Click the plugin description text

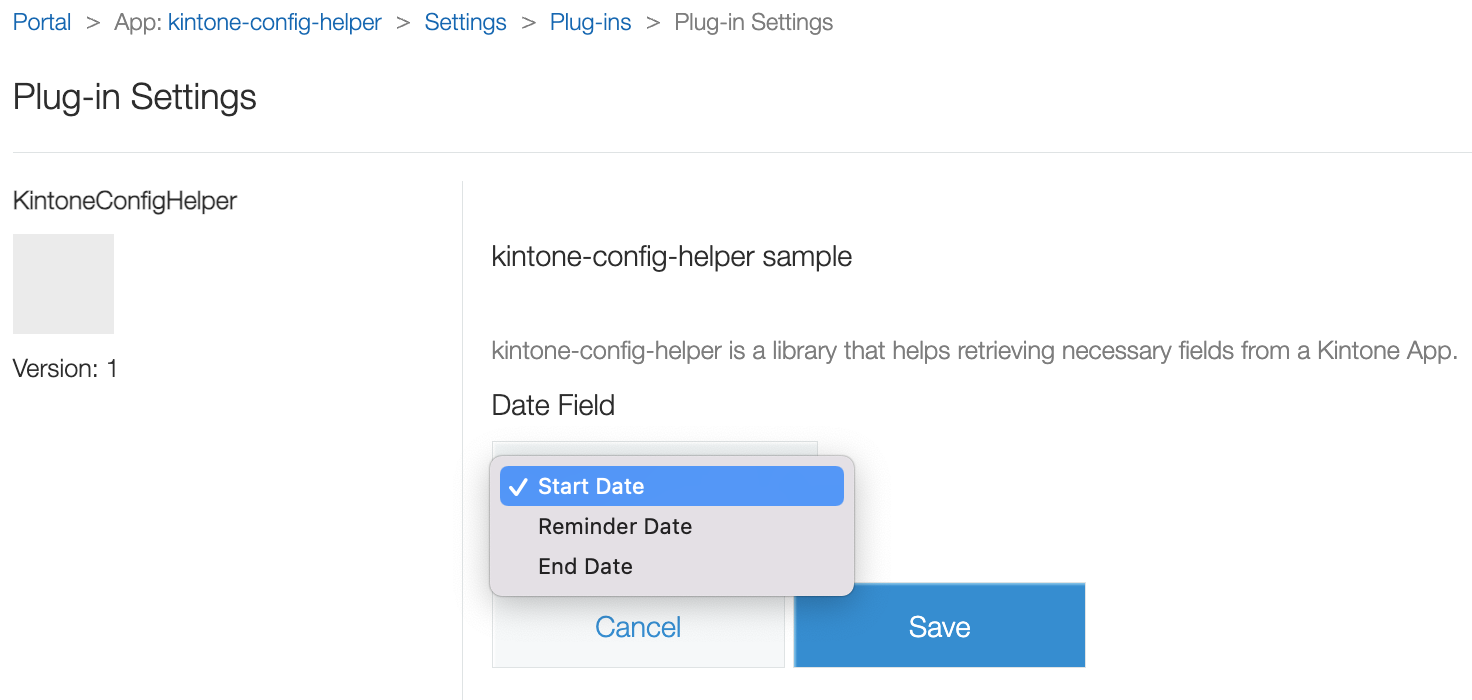(974, 351)
